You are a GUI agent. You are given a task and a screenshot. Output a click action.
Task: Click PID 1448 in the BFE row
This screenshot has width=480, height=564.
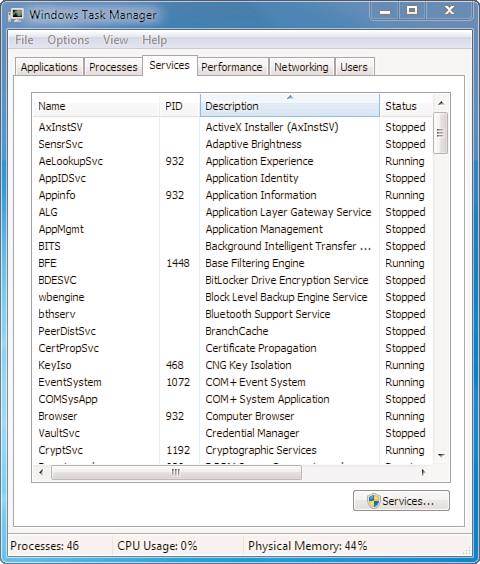point(178,263)
